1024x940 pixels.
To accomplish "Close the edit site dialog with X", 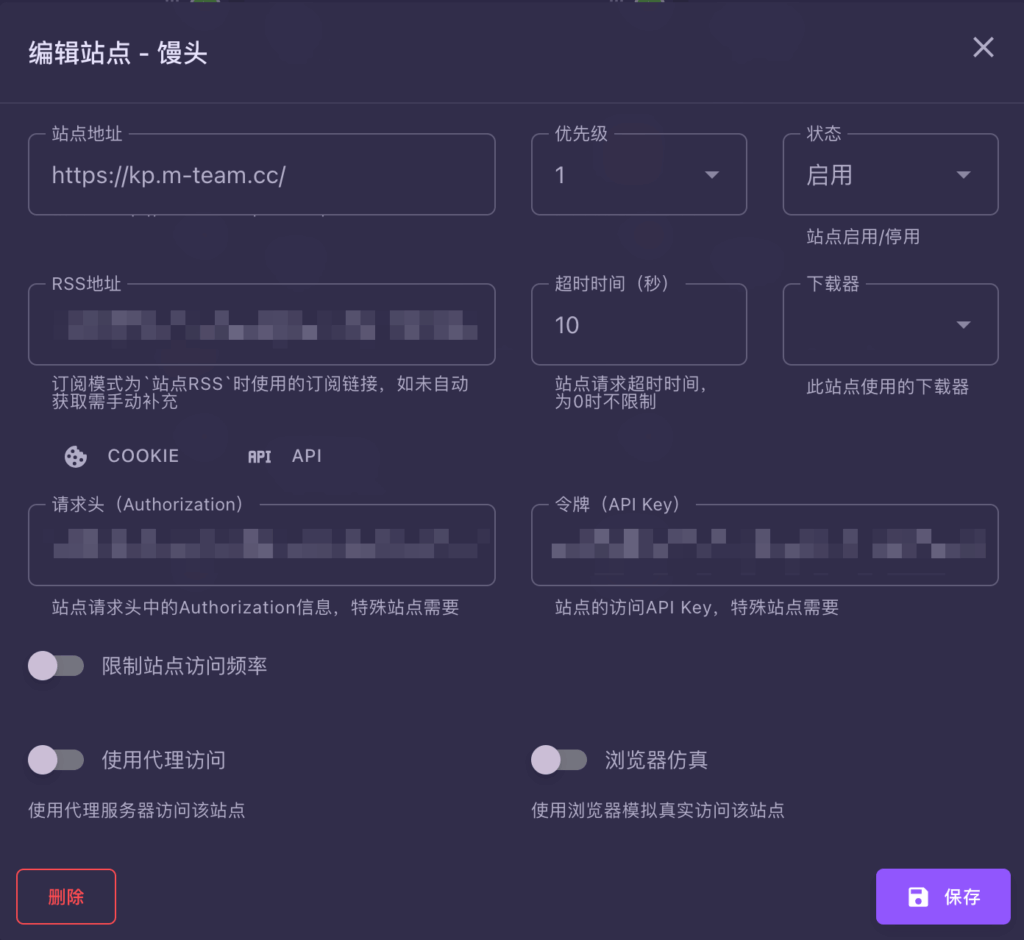I will tap(983, 48).
